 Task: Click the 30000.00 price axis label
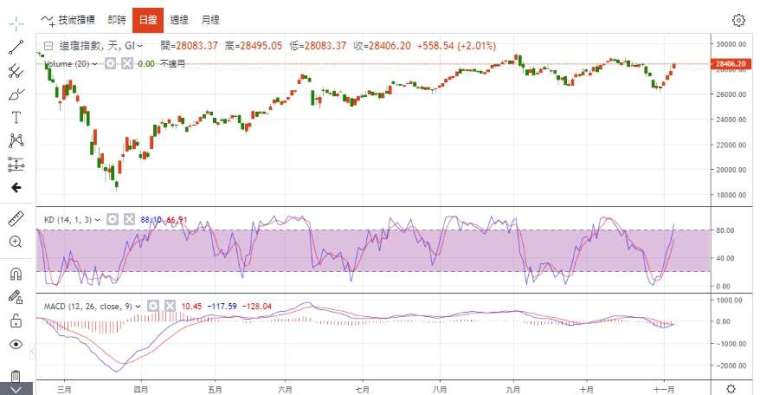tap(731, 44)
